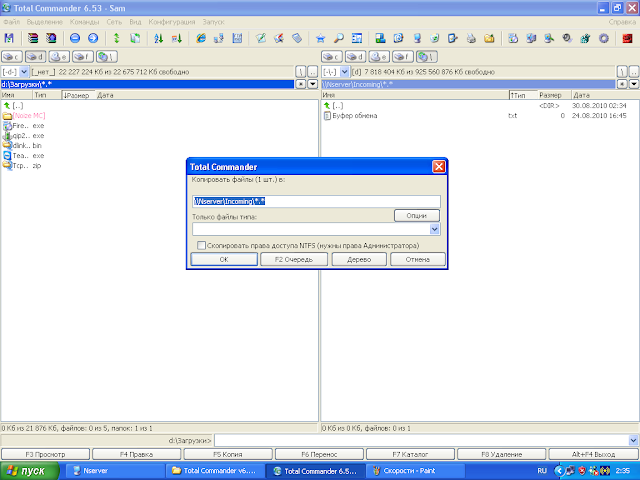640x480 pixels.
Task: Sort left panel by Размер column header
Action: (x=78, y=95)
